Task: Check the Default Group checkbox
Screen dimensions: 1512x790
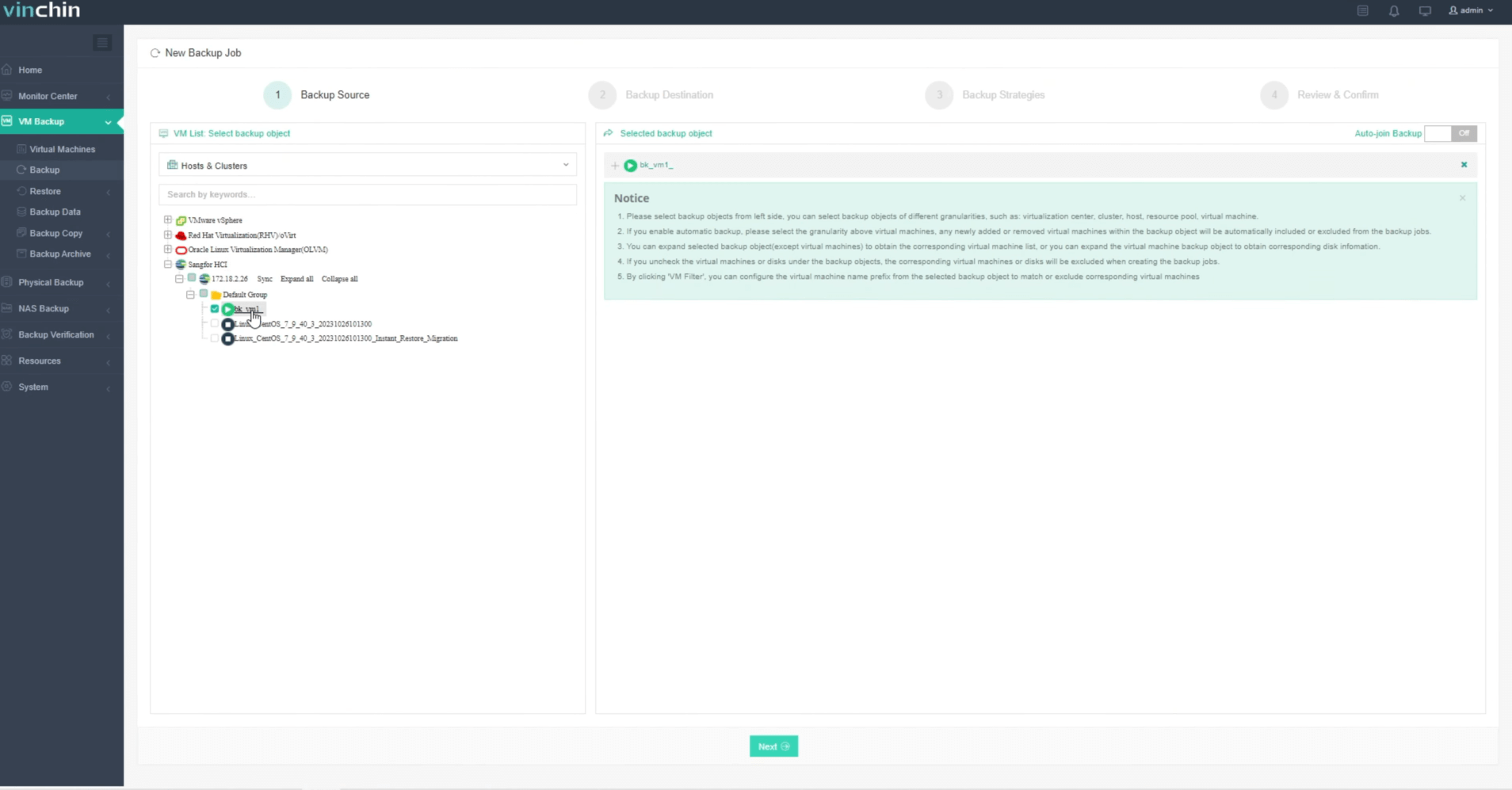Action: click(x=204, y=293)
